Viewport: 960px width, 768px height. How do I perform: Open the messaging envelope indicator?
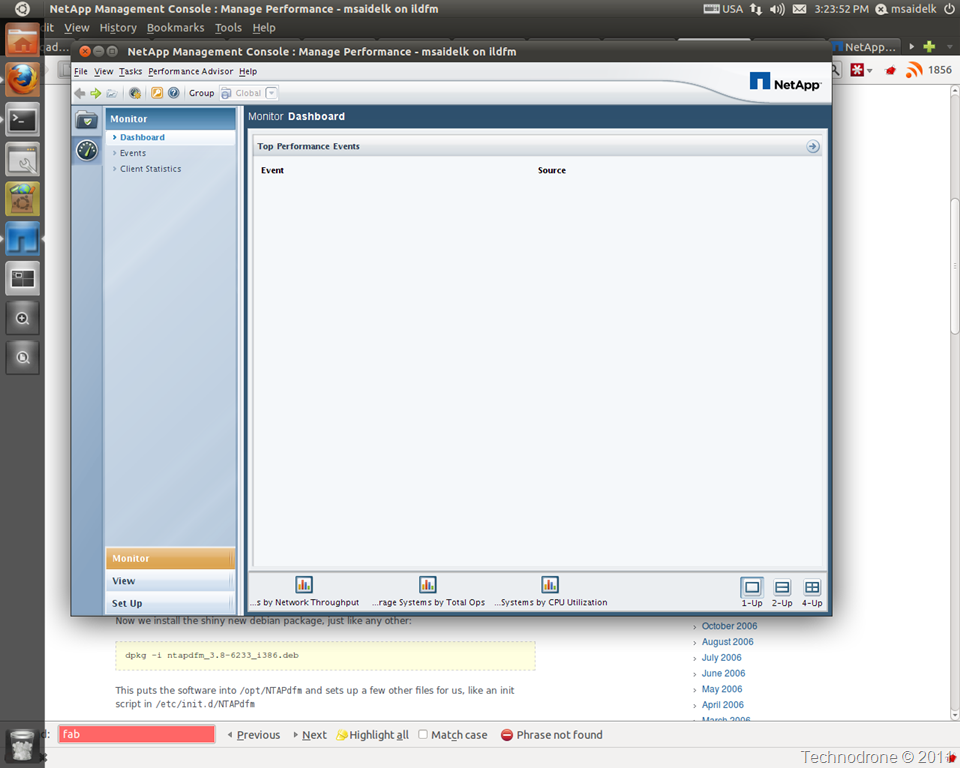click(x=800, y=9)
